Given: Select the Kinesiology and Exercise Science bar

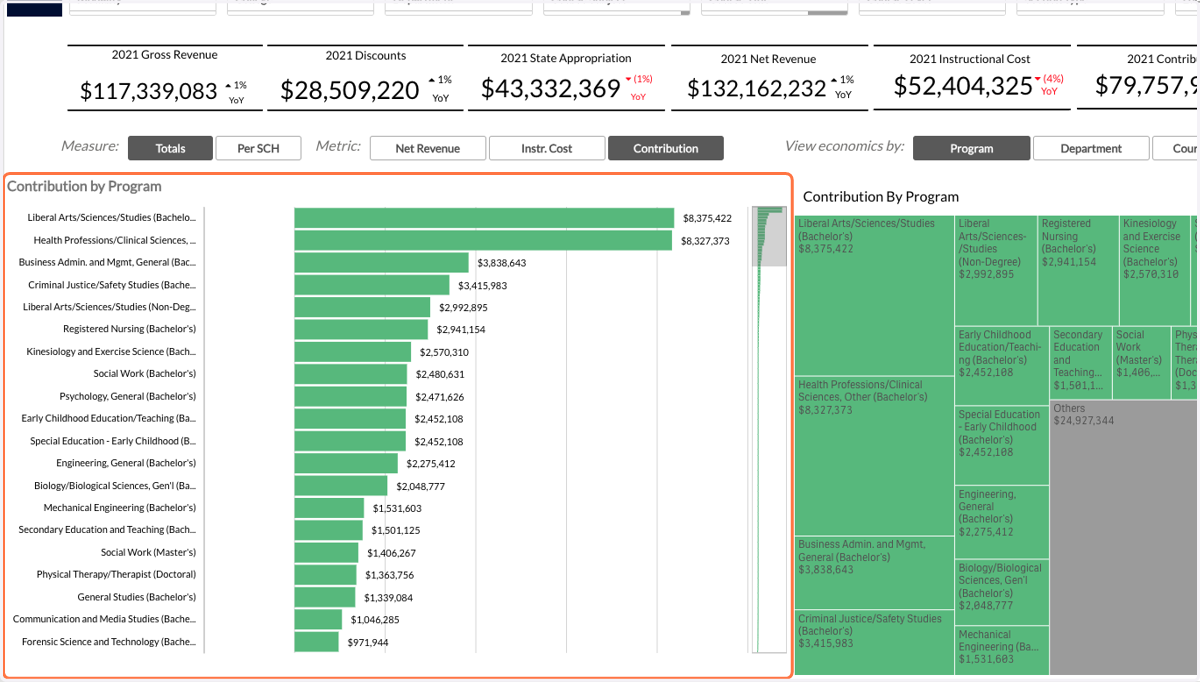Looking at the screenshot, I should coord(352,352).
